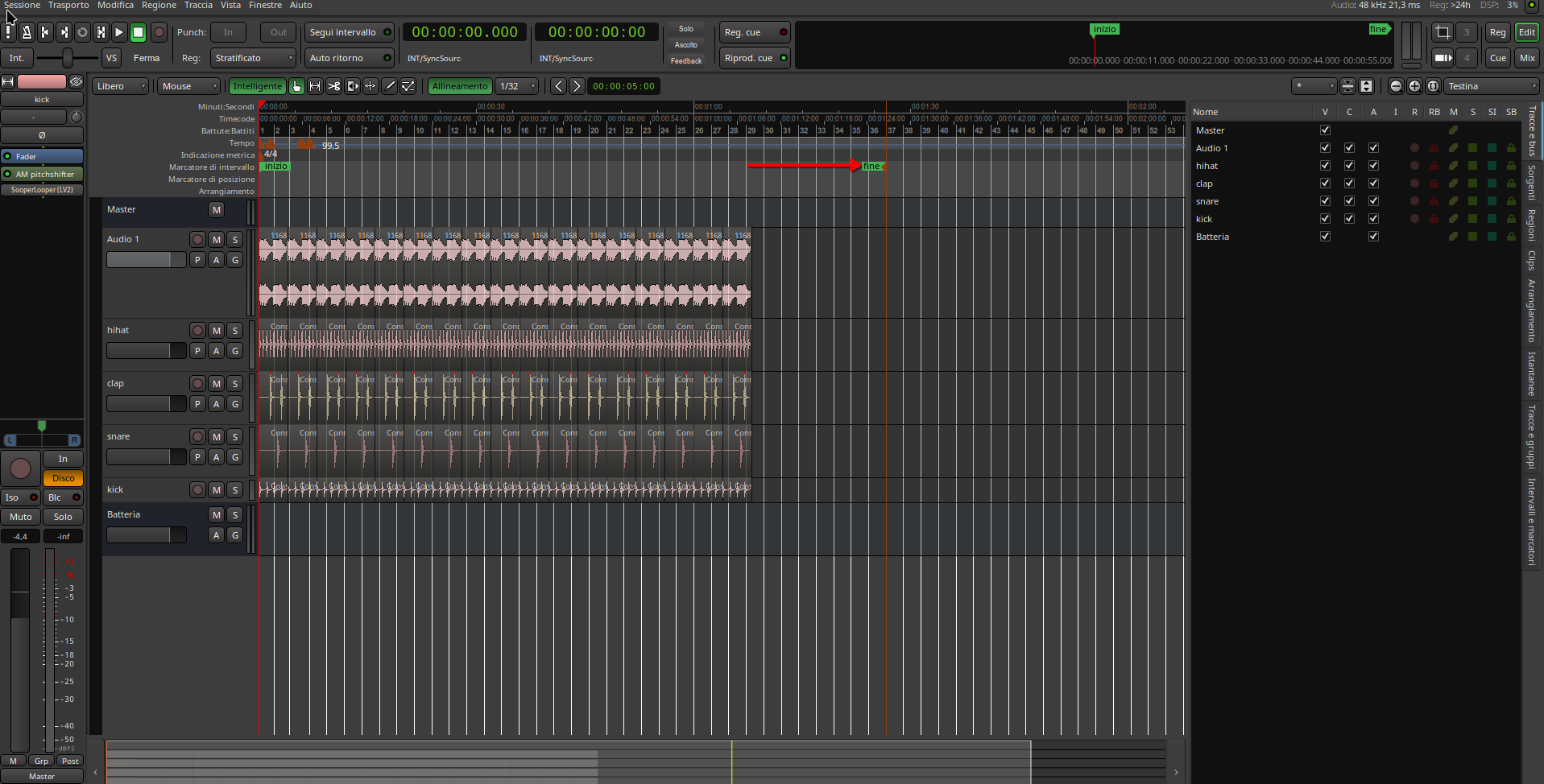
Task: Click the Mix window button
Action: coord(1526,58)
